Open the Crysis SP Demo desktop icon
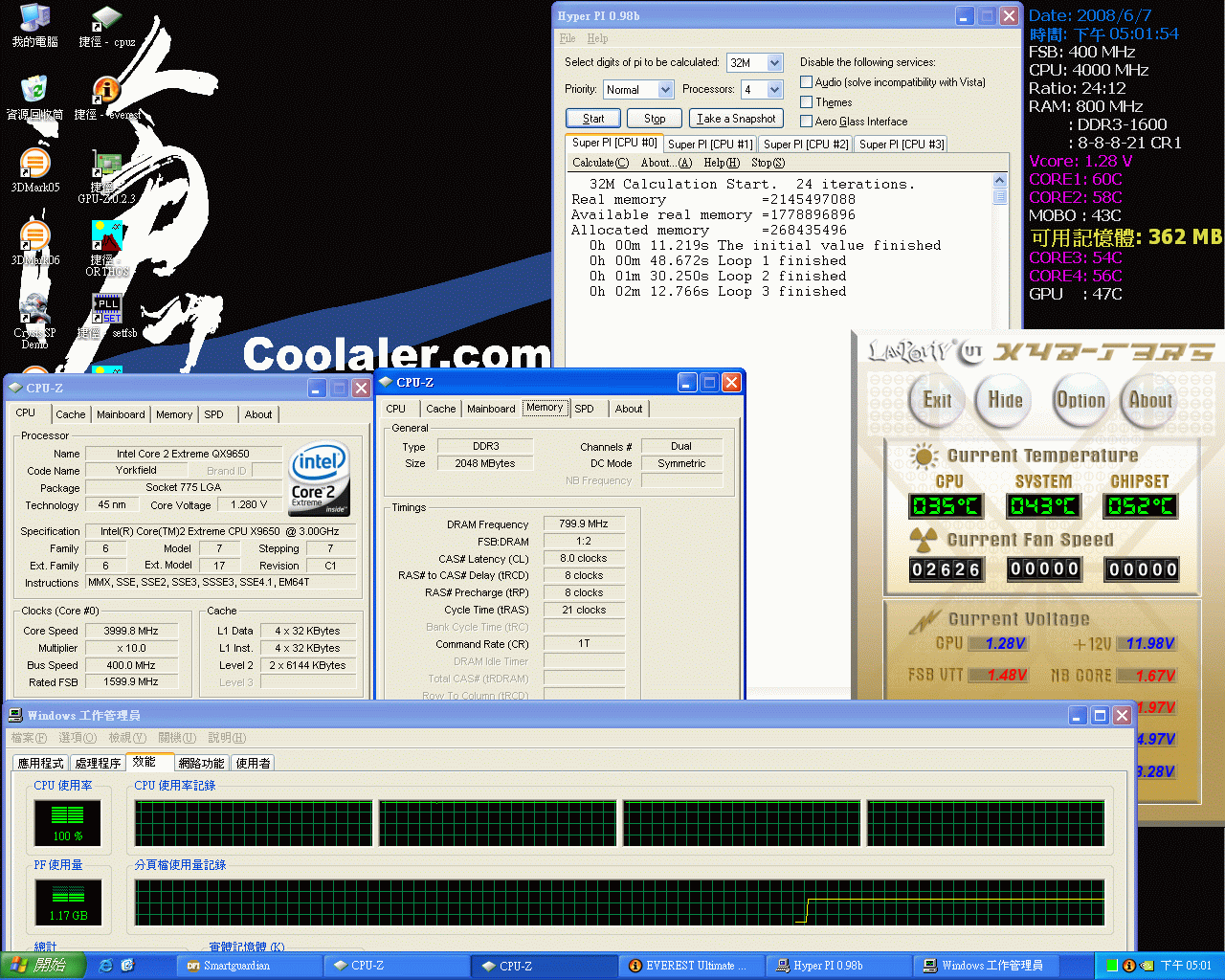 point(34,322)
